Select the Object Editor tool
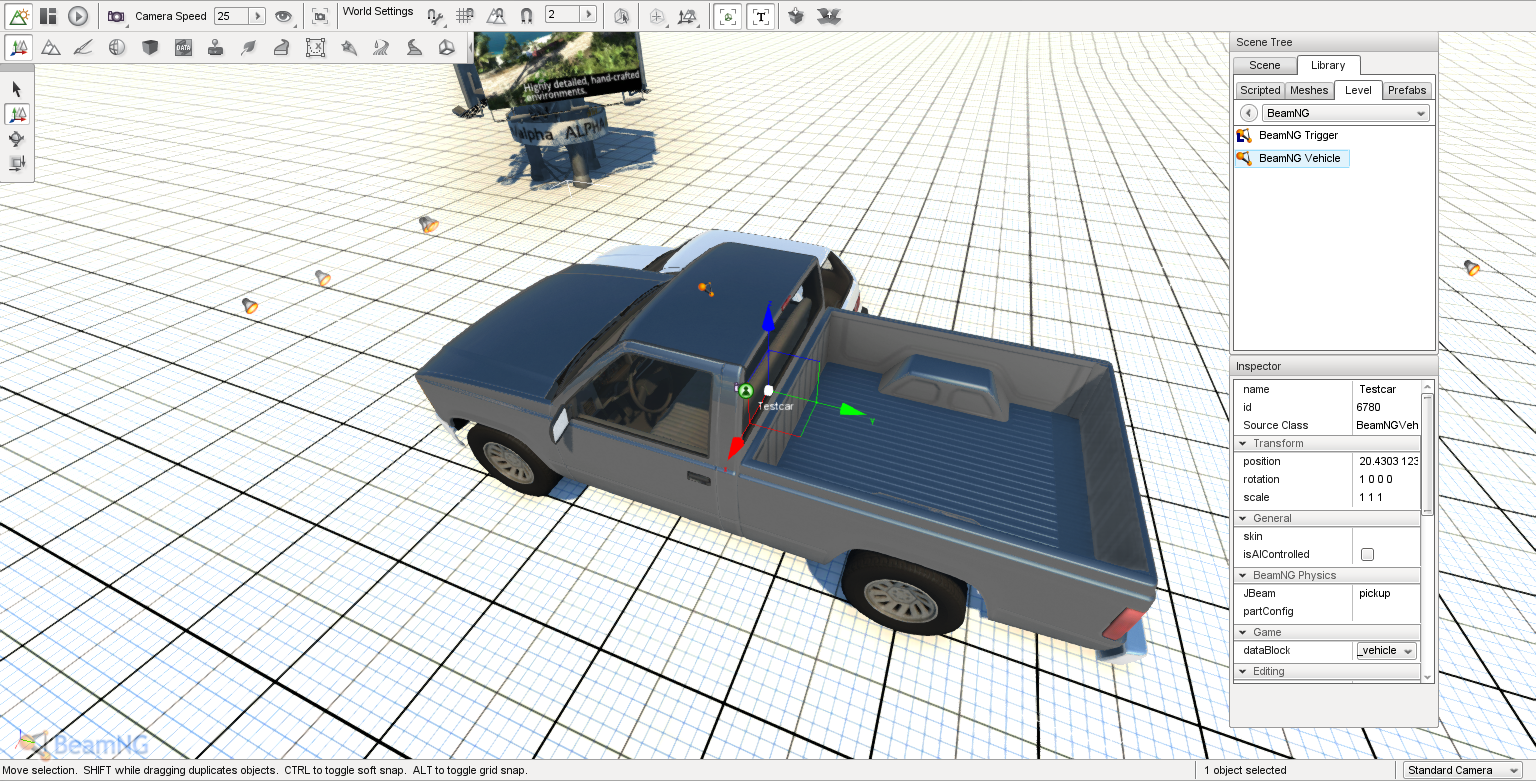Image resolution: width=1536 pixels, height=781 pixels. 18,47
